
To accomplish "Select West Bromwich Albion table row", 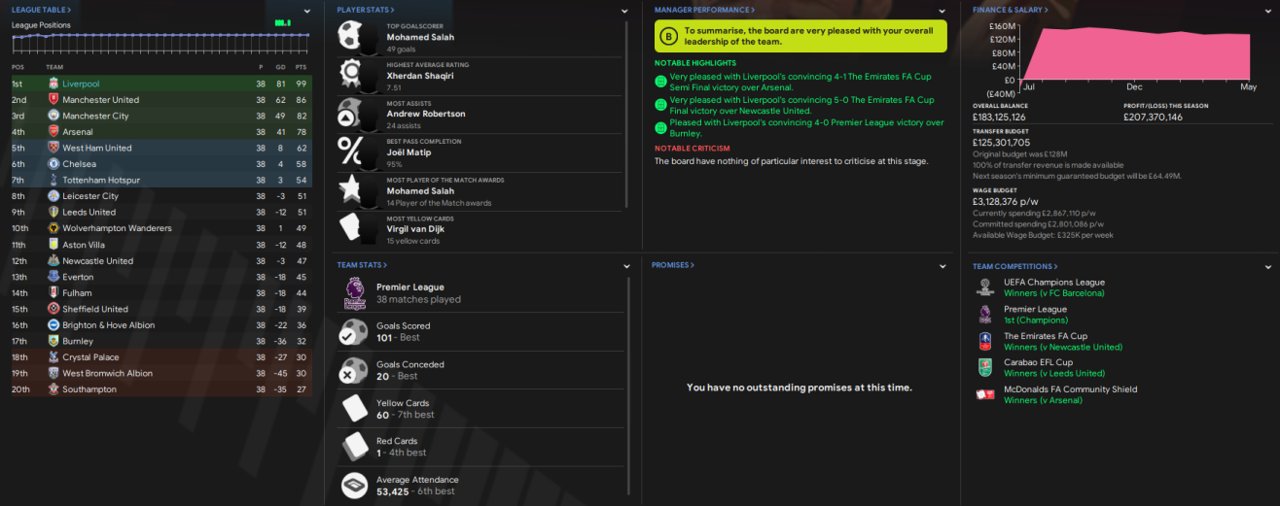I will coord(161,373).
